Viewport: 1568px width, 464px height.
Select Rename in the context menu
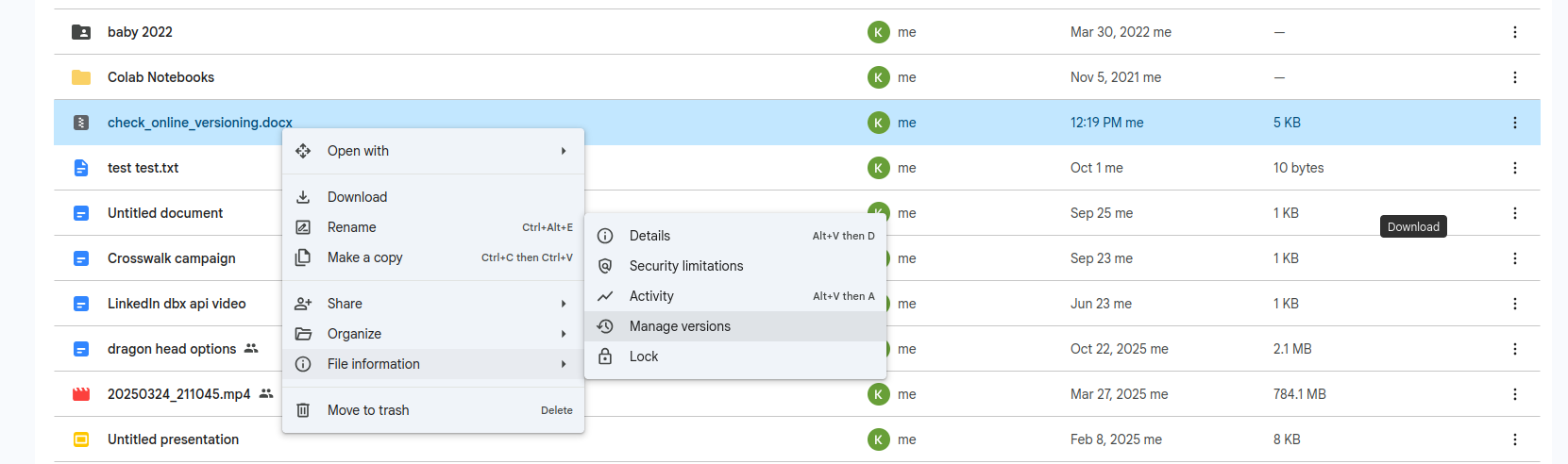[433, 227]
